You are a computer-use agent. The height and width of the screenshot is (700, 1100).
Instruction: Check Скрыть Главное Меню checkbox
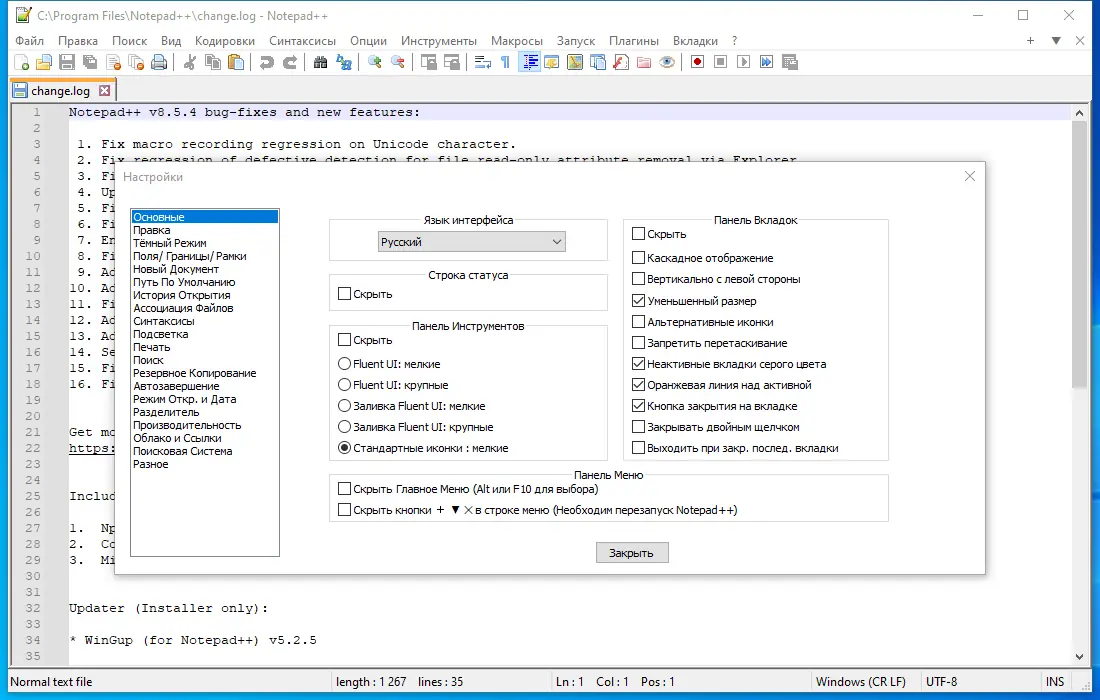point(344,489)
